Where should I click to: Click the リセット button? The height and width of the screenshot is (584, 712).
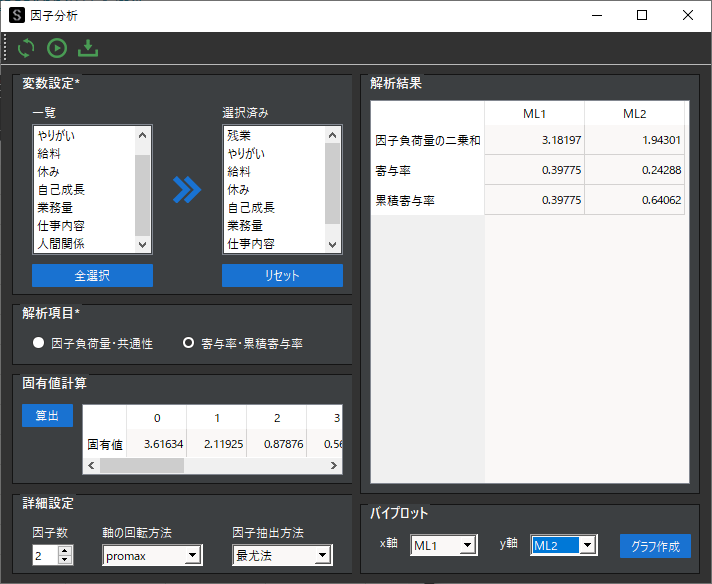point(282,275)
